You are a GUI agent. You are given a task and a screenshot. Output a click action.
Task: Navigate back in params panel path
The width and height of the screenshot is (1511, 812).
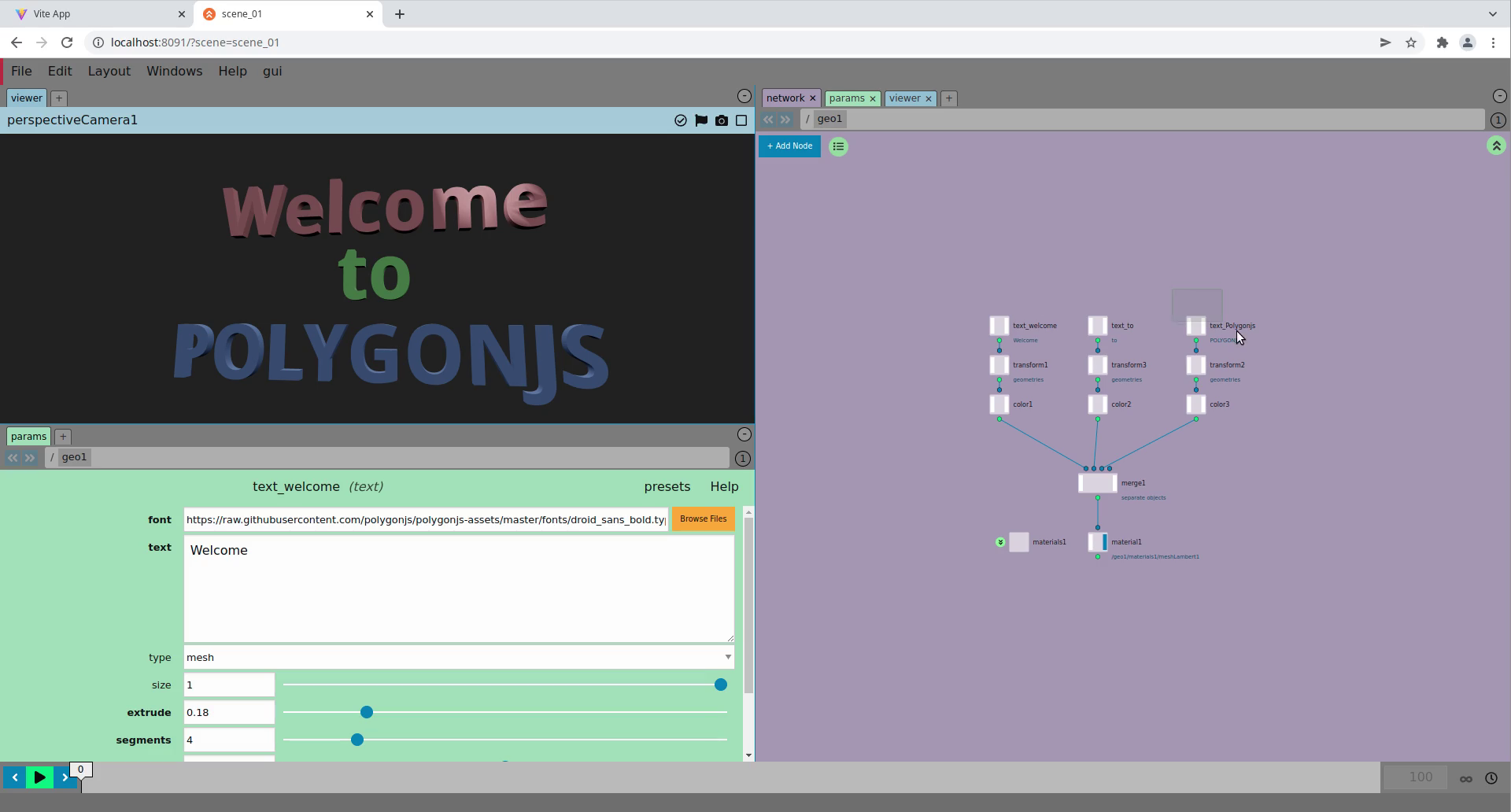tap(13, 458)
